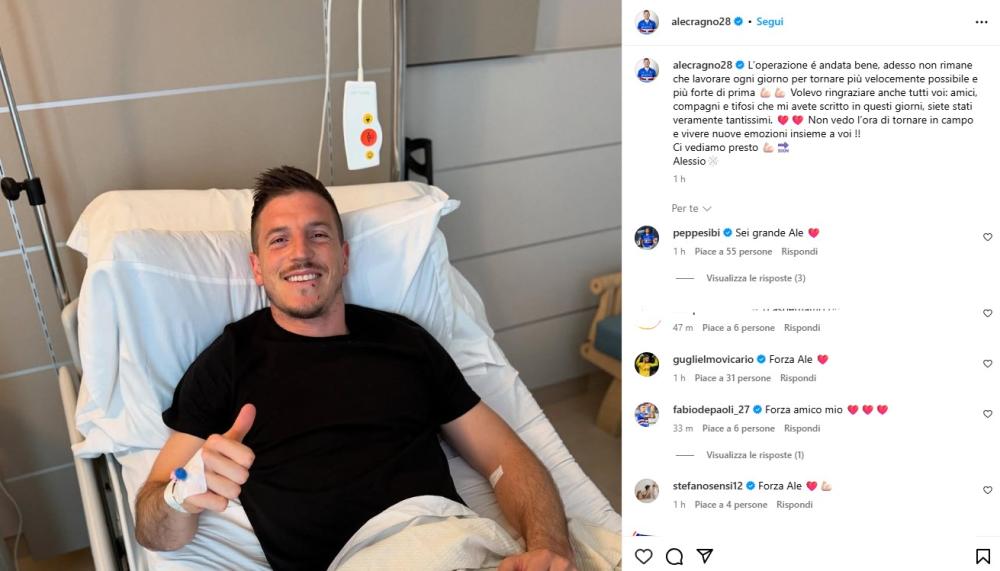1000x571 pixels.
Task: Open the 'Per te' comment sorting dropdown
Action: pos(691,209)
